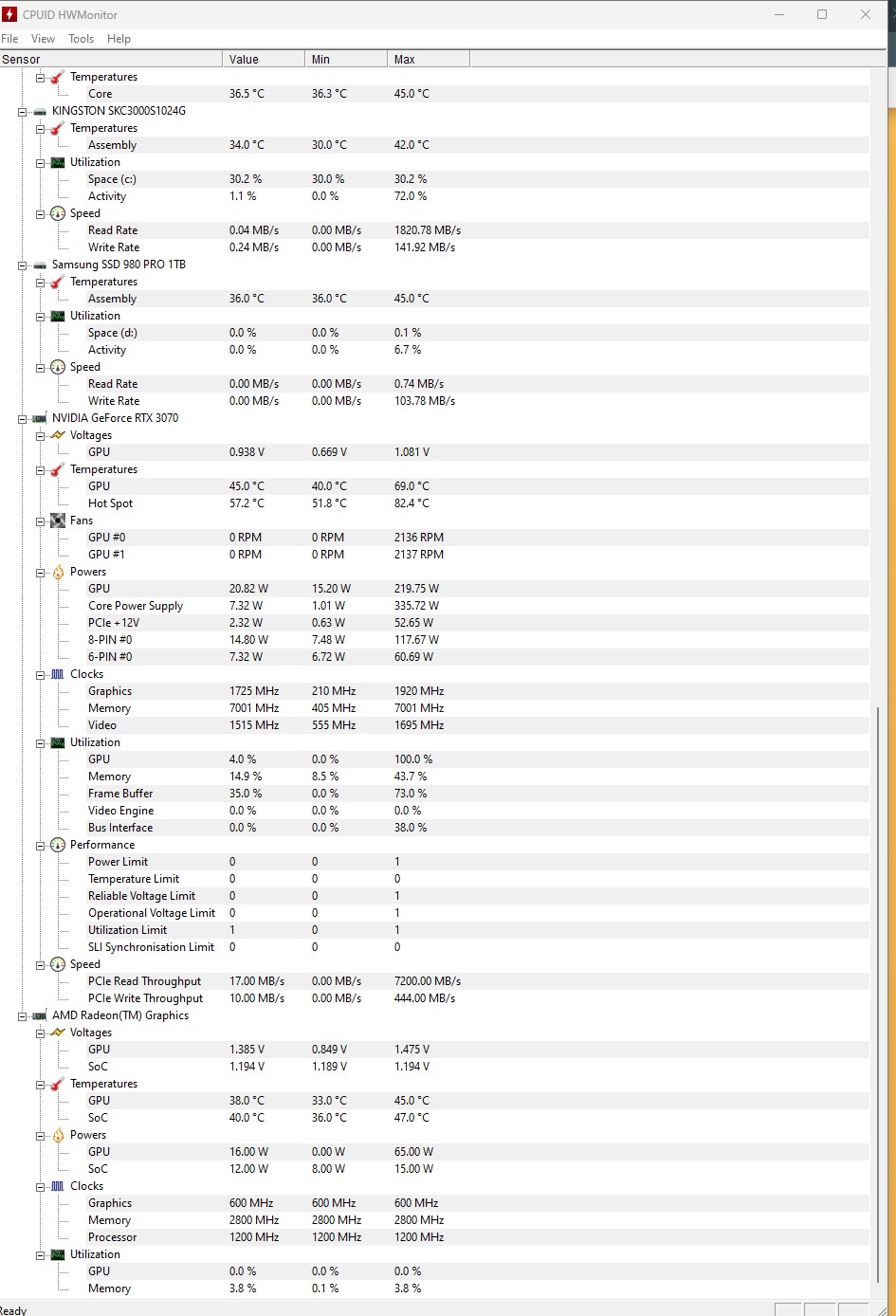The height and width of the screenshot is (1316, 896).
Task: Click Kingston Speed gauge icon
Action: [58, 213]
